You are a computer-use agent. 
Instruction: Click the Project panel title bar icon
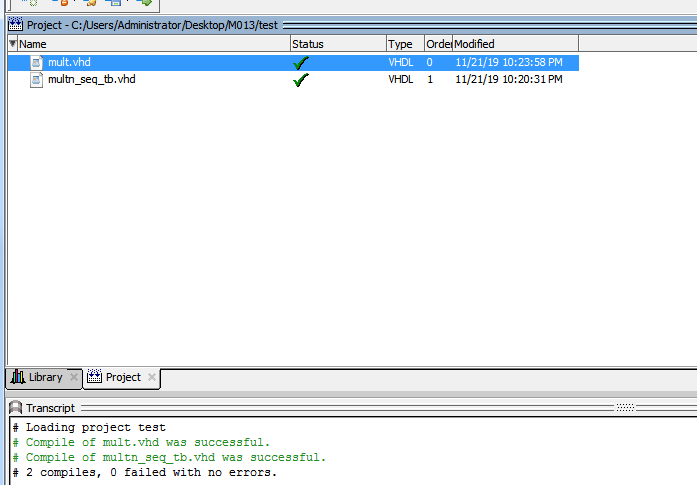[15, 24]
